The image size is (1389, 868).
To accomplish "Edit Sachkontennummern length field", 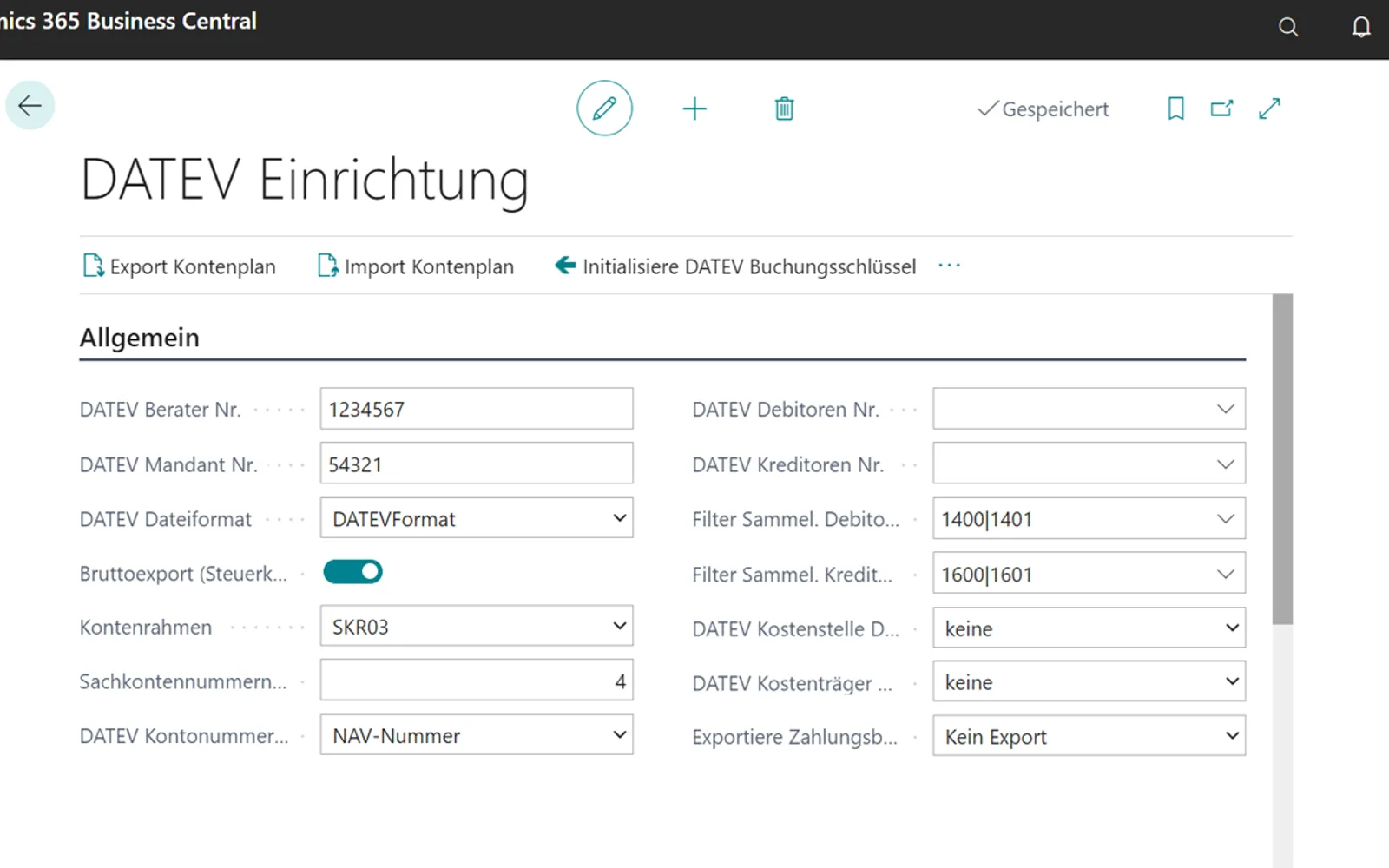I will coord(477,681).
